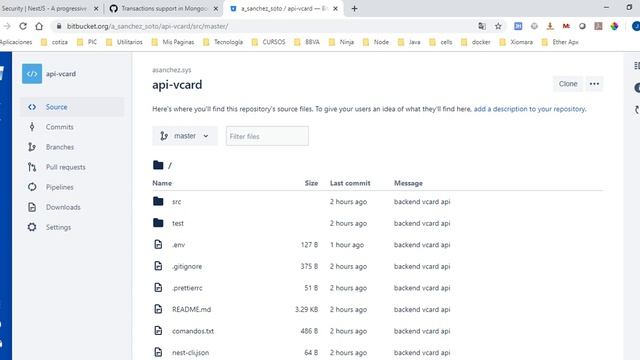Open the CURSOS bookmark folder
The image size is (640, 360).
[x=269, y=42]
